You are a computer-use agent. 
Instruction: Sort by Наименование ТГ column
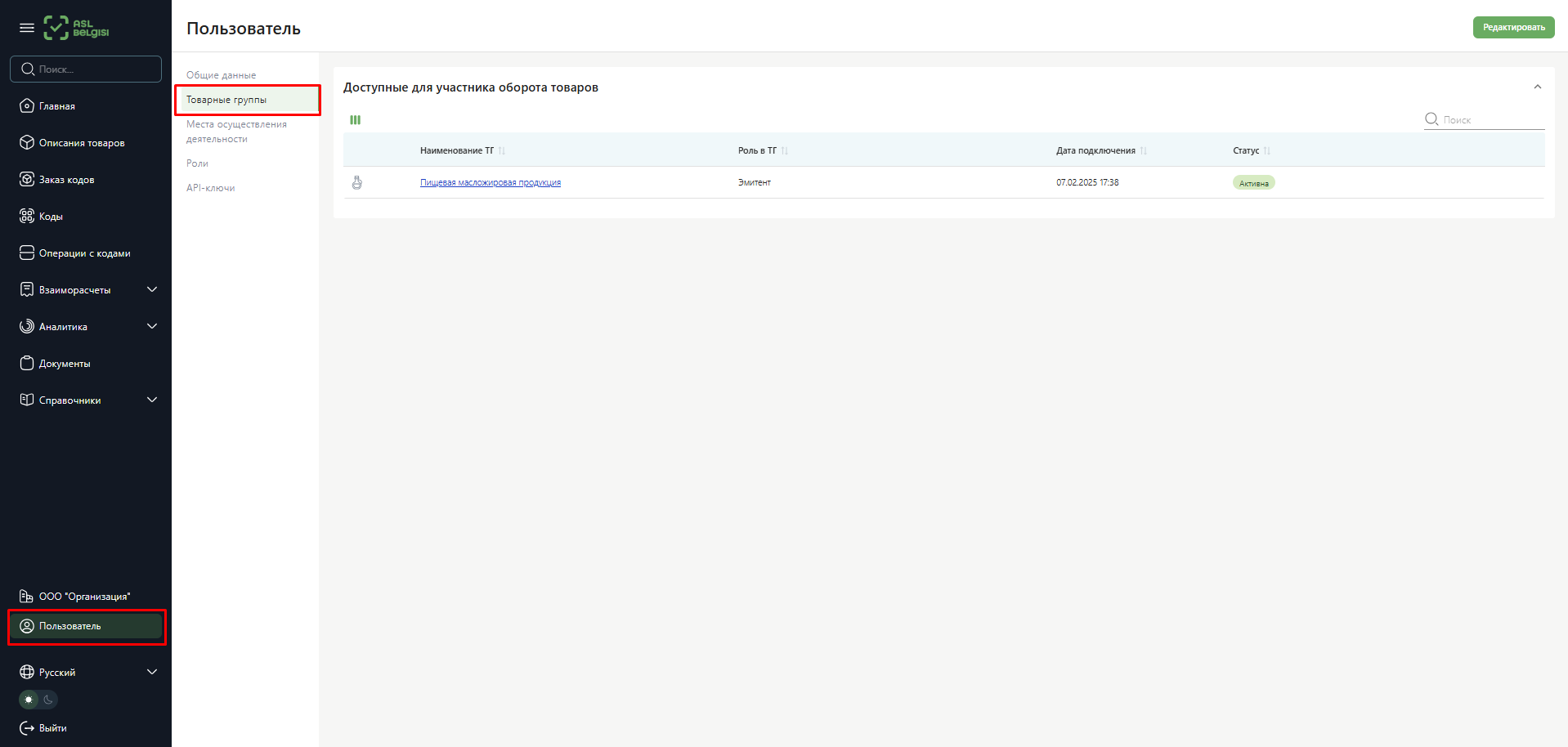pyautogui.click(x=502, y=150)
